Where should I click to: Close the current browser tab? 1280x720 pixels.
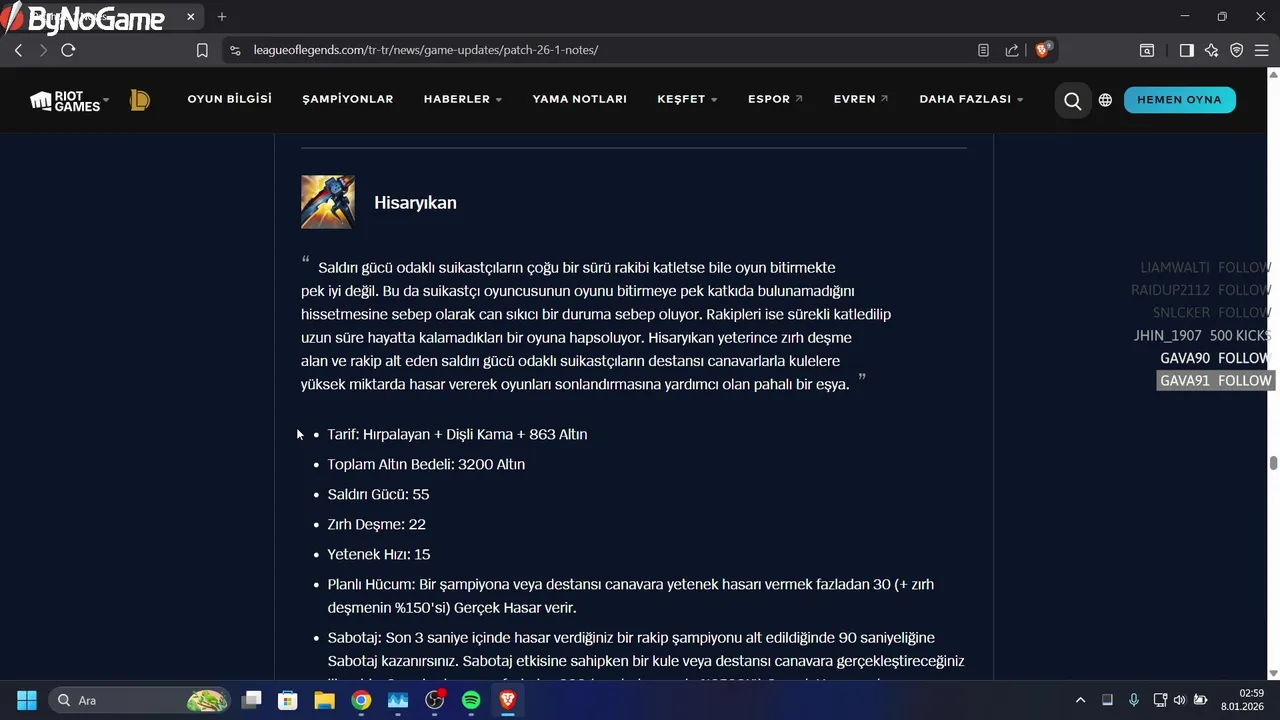pyautogui.click(x=191, y=17)
